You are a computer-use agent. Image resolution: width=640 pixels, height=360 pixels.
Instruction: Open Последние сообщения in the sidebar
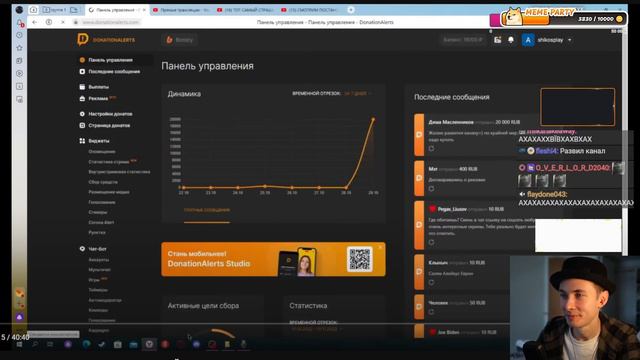point(114,71)
